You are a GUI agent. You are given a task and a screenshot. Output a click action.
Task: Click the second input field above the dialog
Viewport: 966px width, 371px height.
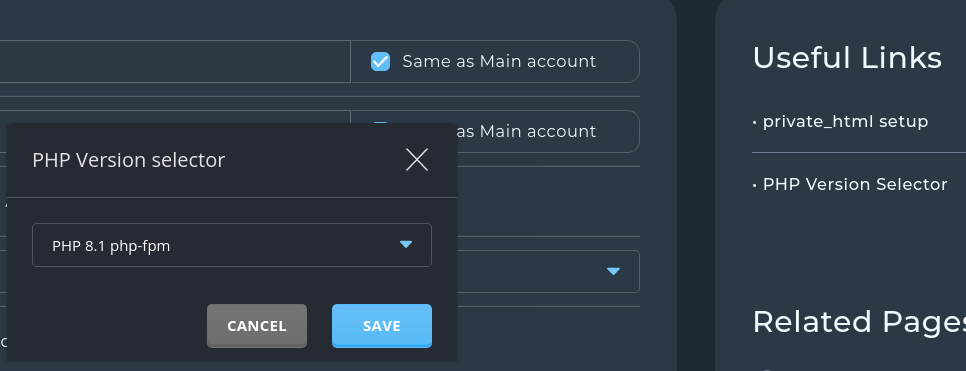point(175,116)
